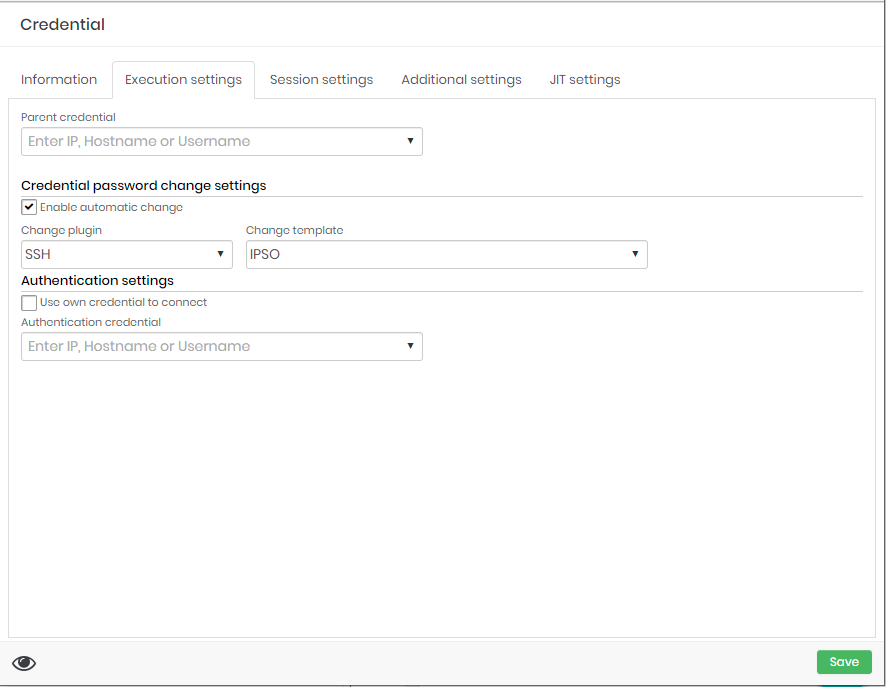Screen dimensions: 886x687
Task: Open the SSH change plugin dropdown
Action: [x=127, y=254]
